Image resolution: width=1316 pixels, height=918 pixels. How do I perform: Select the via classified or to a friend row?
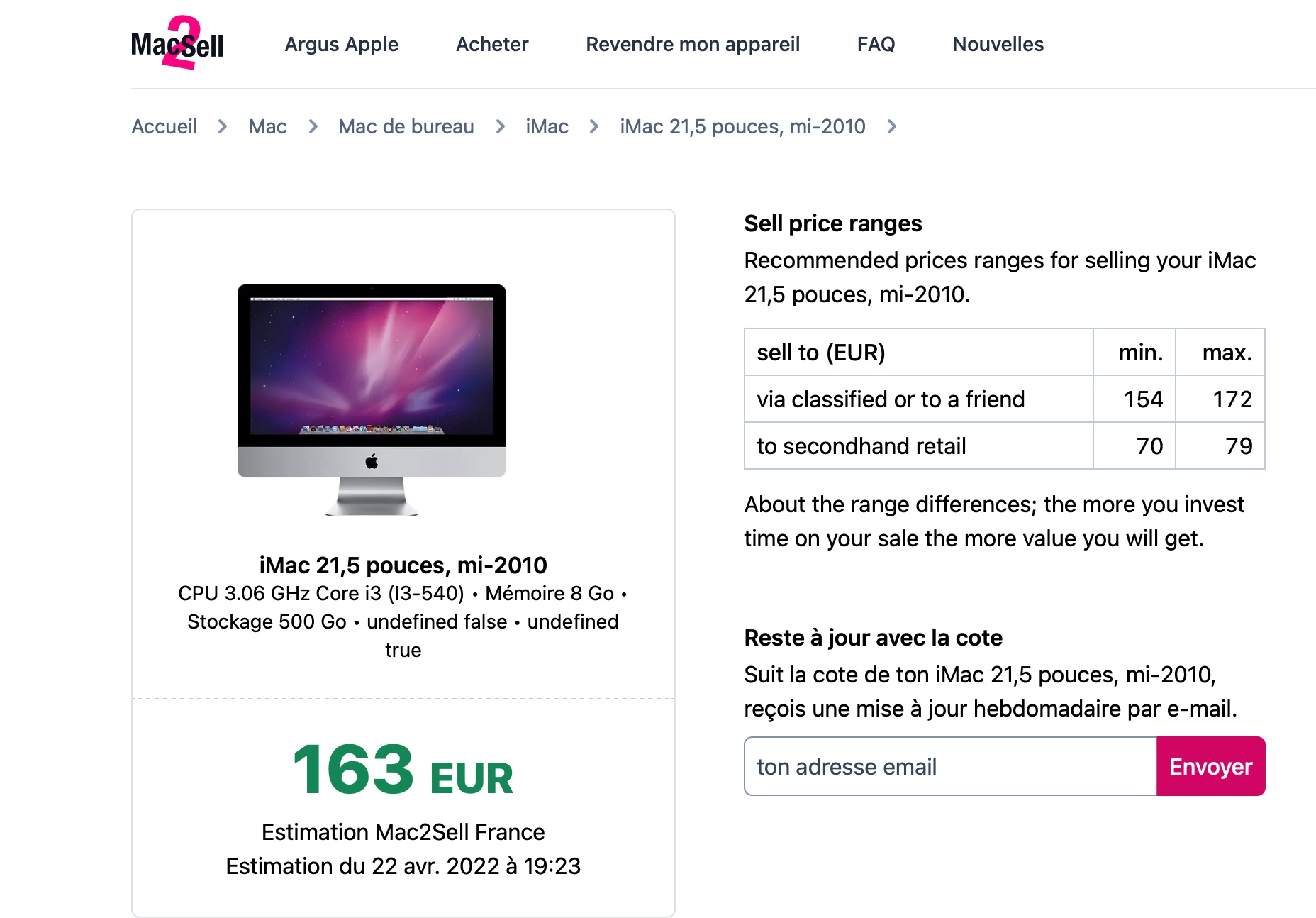click(891, 399)
